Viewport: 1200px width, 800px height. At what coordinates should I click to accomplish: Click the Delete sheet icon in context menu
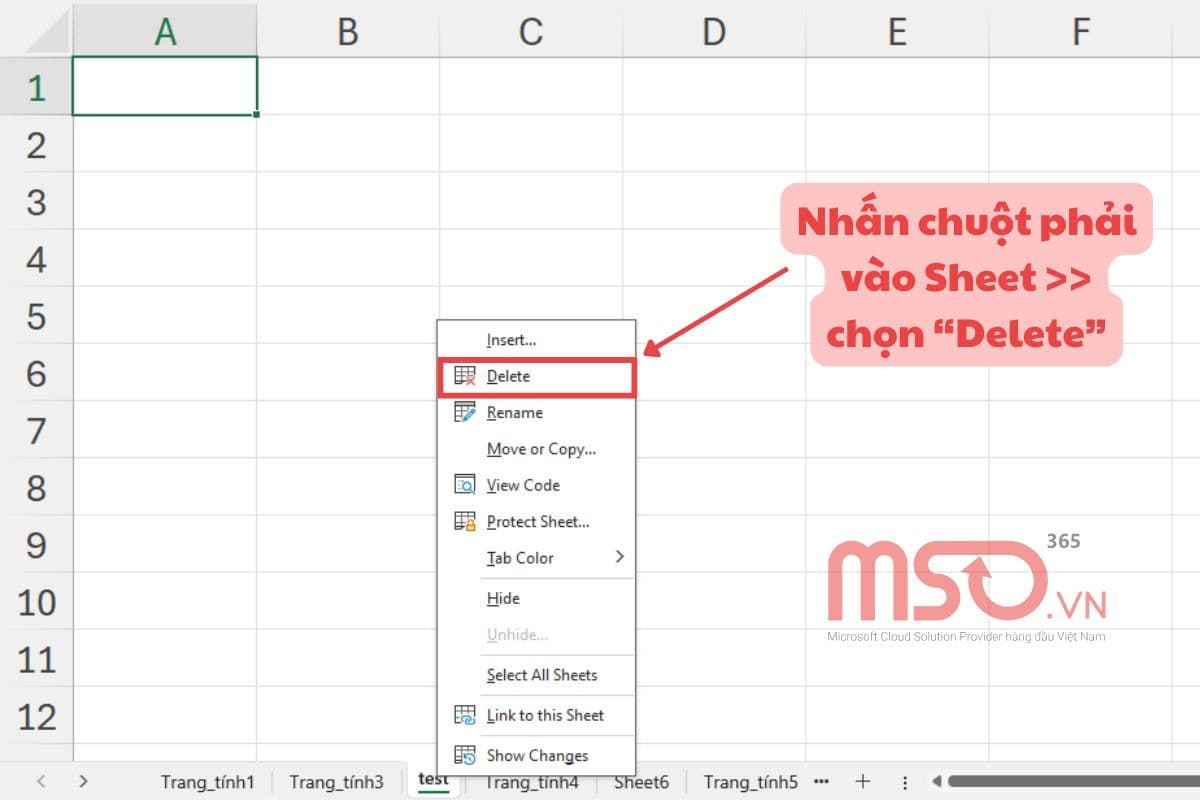465,376
